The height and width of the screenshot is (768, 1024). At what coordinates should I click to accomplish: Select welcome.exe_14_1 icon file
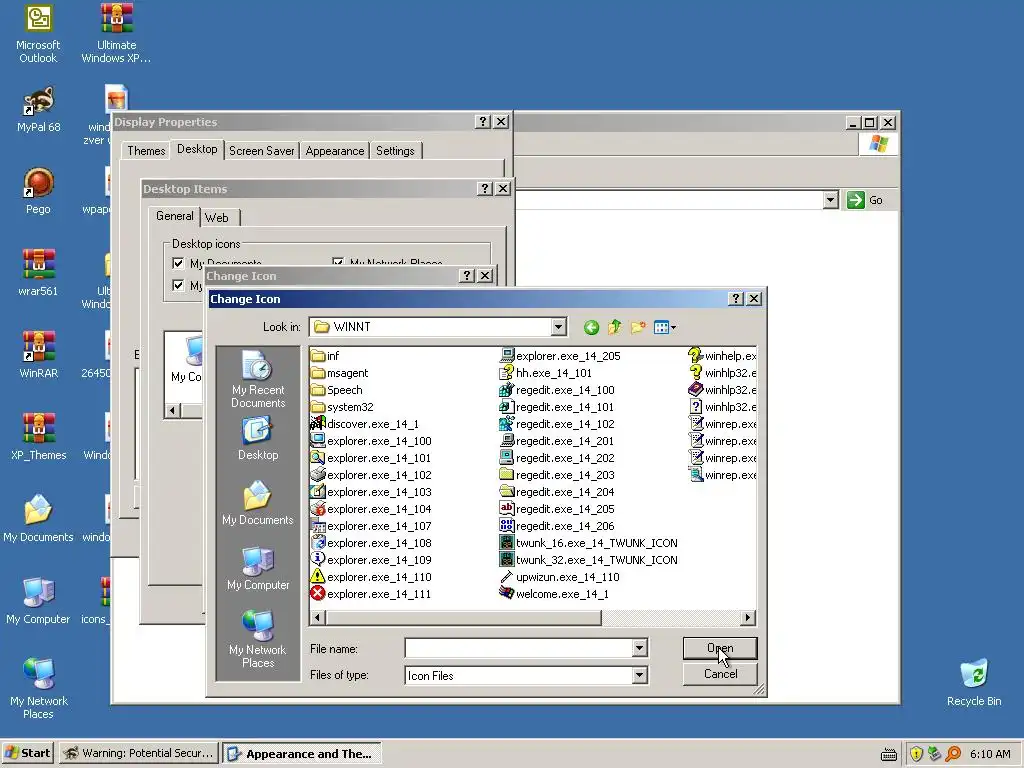554,594
